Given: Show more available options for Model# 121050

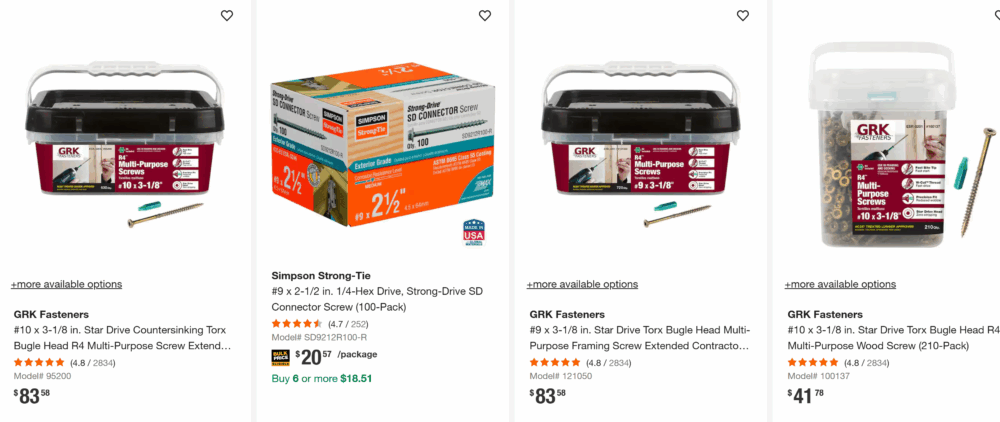Looking at the screenshot, I should click(582, 284).
